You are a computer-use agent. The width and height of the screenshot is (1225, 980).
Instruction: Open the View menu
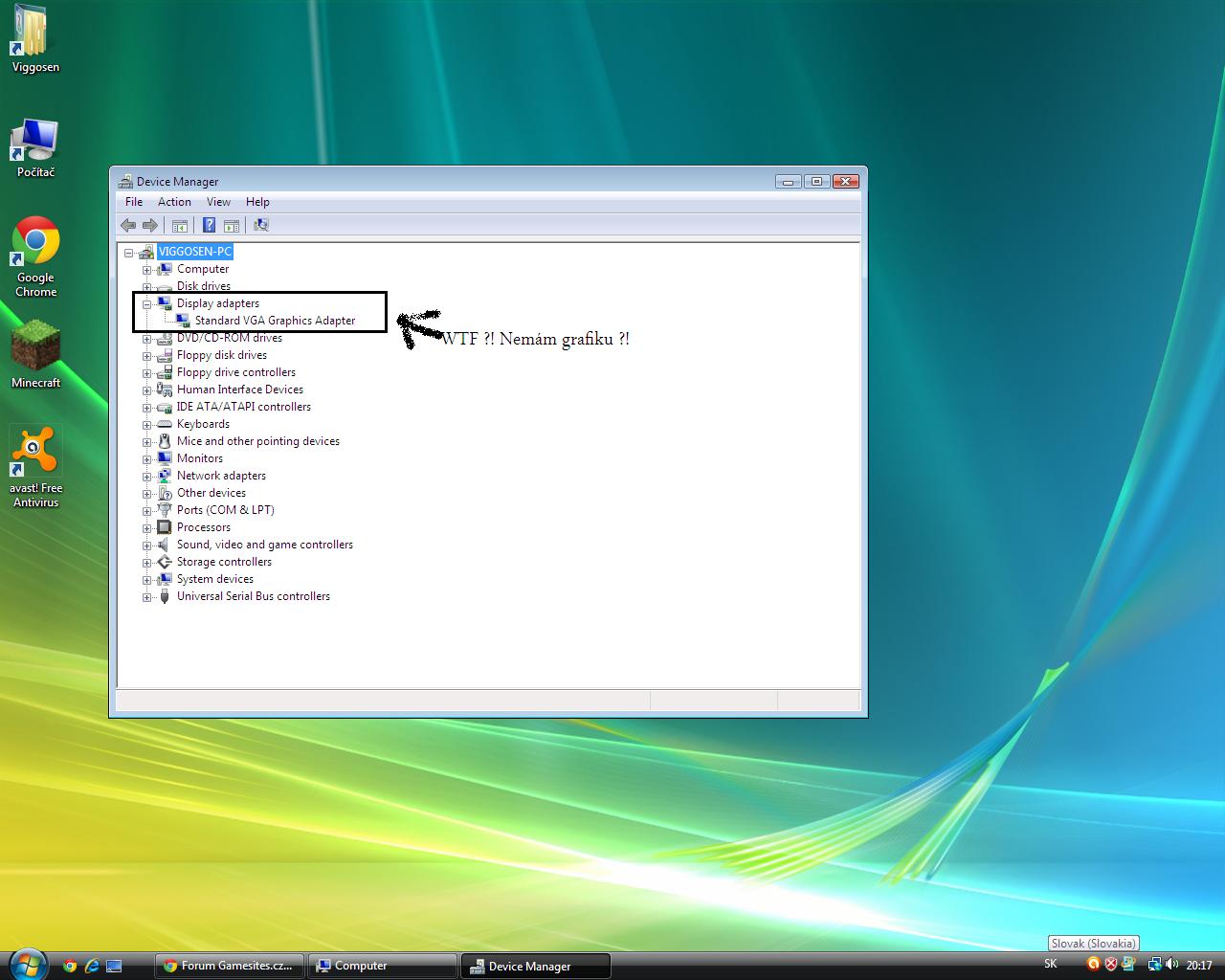point(218,202)
